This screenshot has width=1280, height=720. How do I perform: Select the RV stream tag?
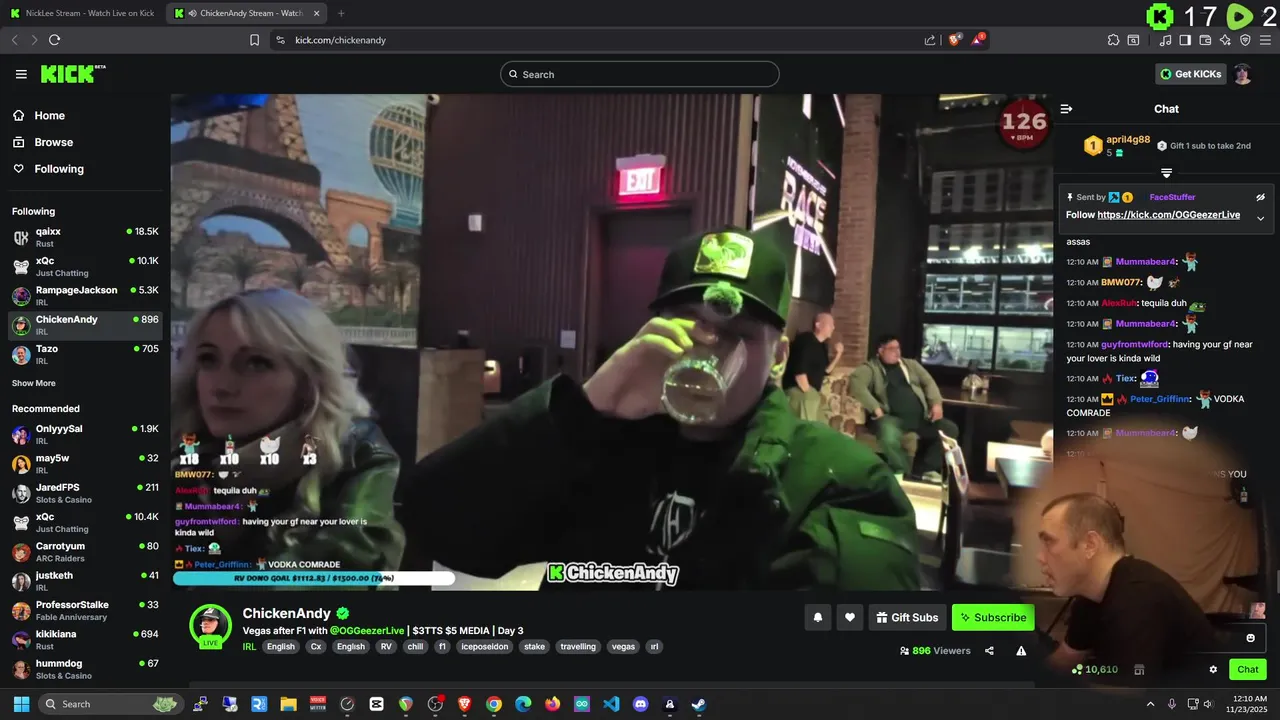[386, 647]
